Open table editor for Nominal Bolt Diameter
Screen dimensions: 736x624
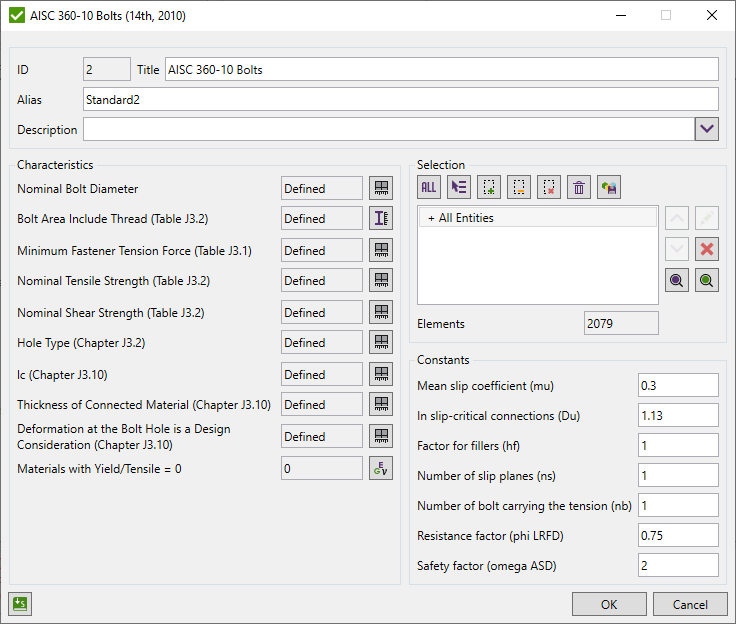click(x=381, y=188)
